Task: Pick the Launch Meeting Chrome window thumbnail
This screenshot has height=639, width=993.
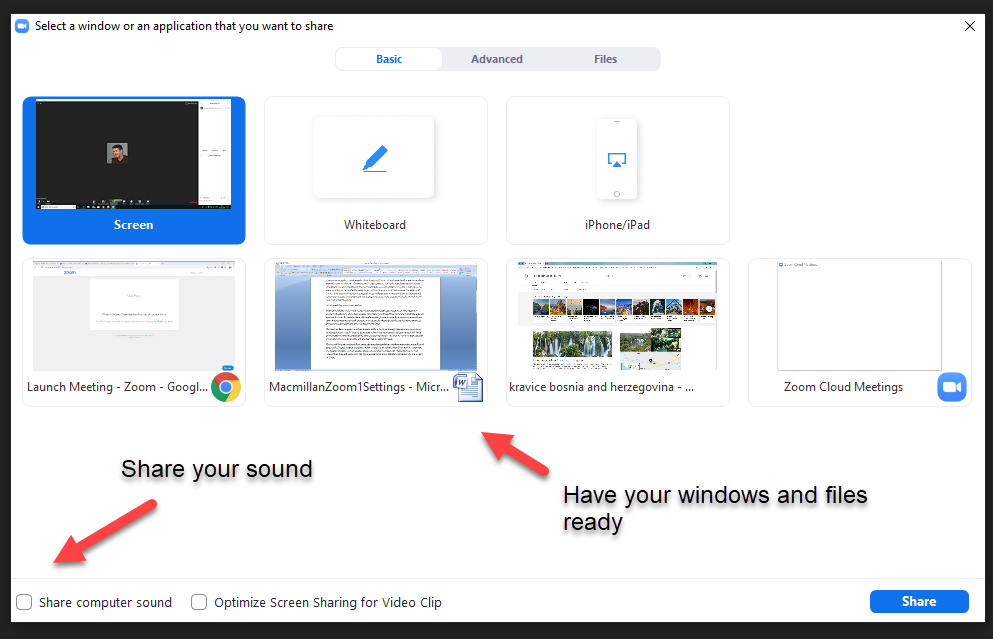Action: point(134,318)
